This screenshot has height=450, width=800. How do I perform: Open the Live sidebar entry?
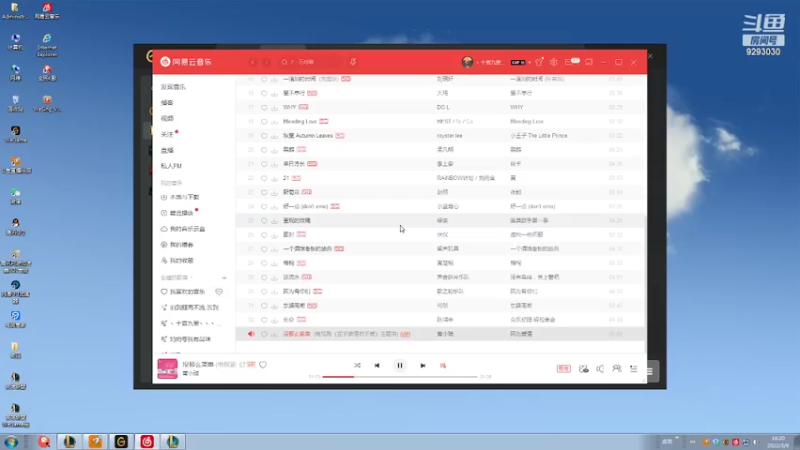(x=167, y=150)
